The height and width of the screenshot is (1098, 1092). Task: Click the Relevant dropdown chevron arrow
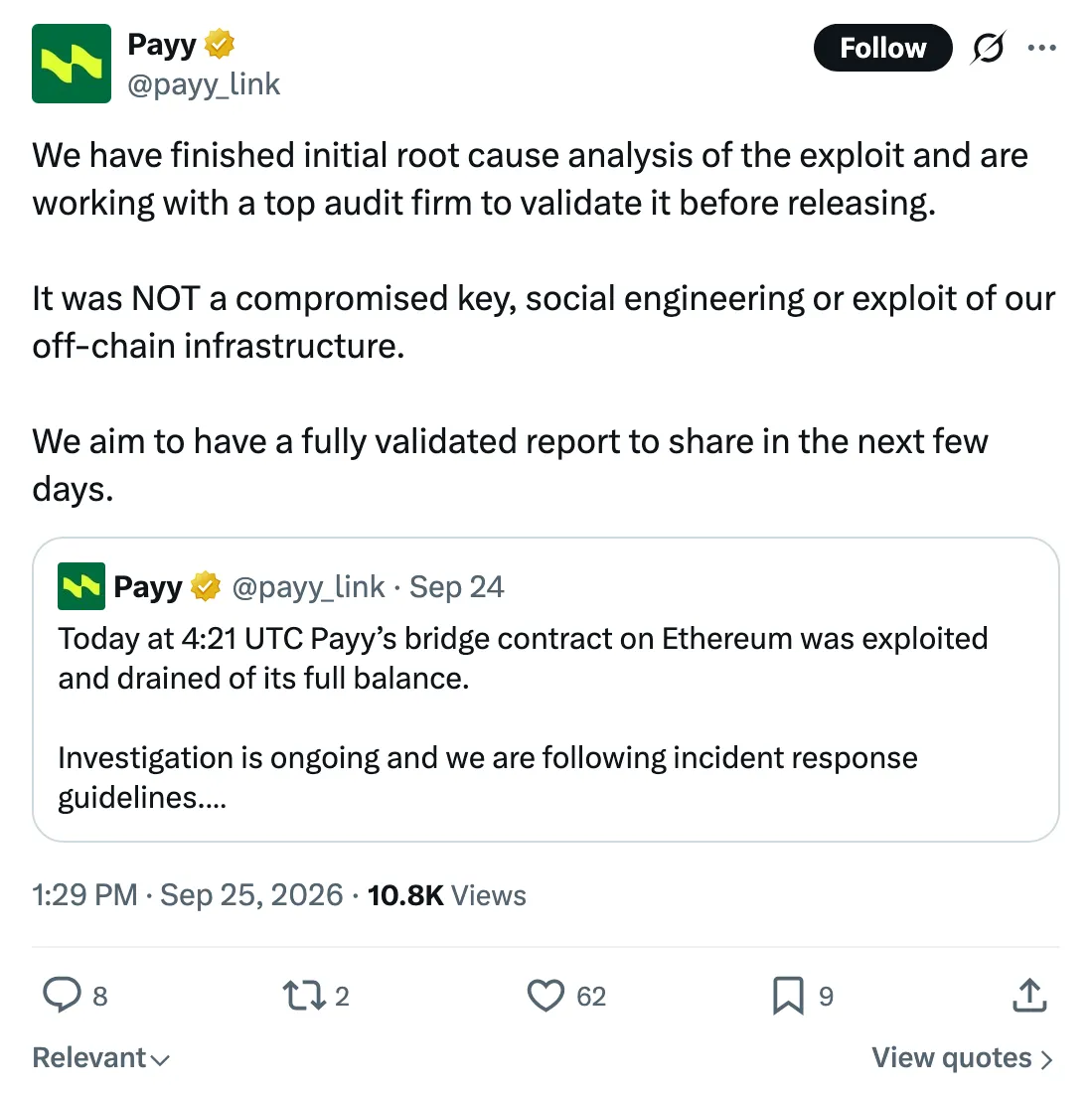[x=160, y=1060]
